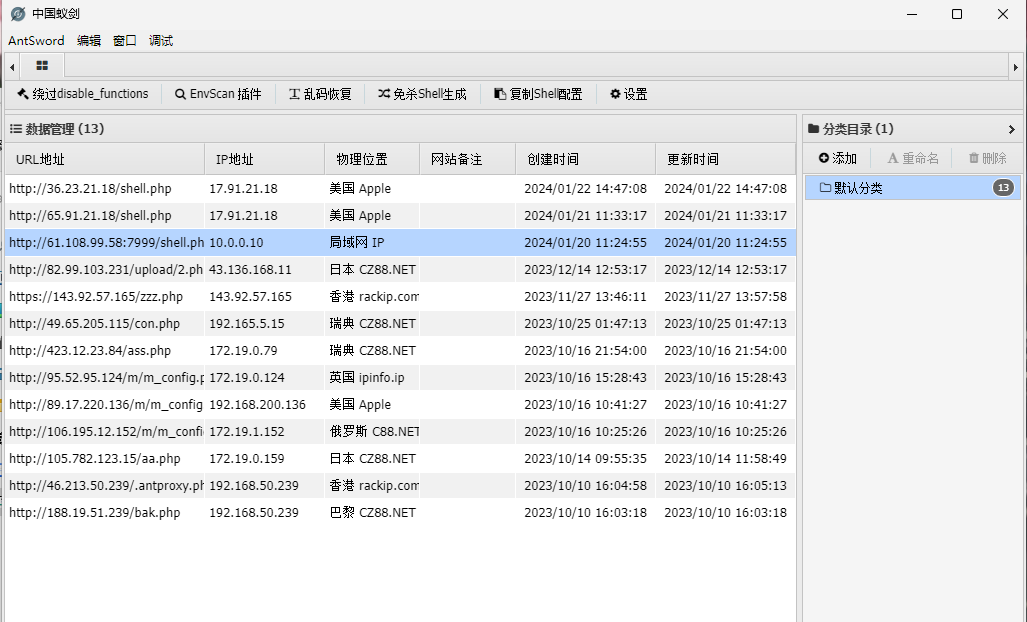Select row http://49.65.205.115/con.php
The width and height of the screenshot is (1027, 622).
400,323
